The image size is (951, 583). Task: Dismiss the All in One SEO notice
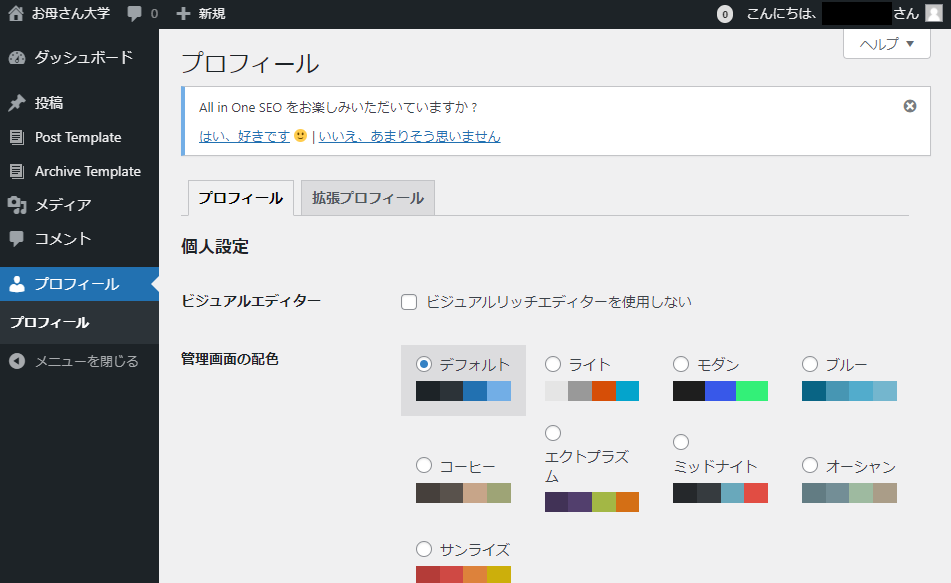(910, 106)
